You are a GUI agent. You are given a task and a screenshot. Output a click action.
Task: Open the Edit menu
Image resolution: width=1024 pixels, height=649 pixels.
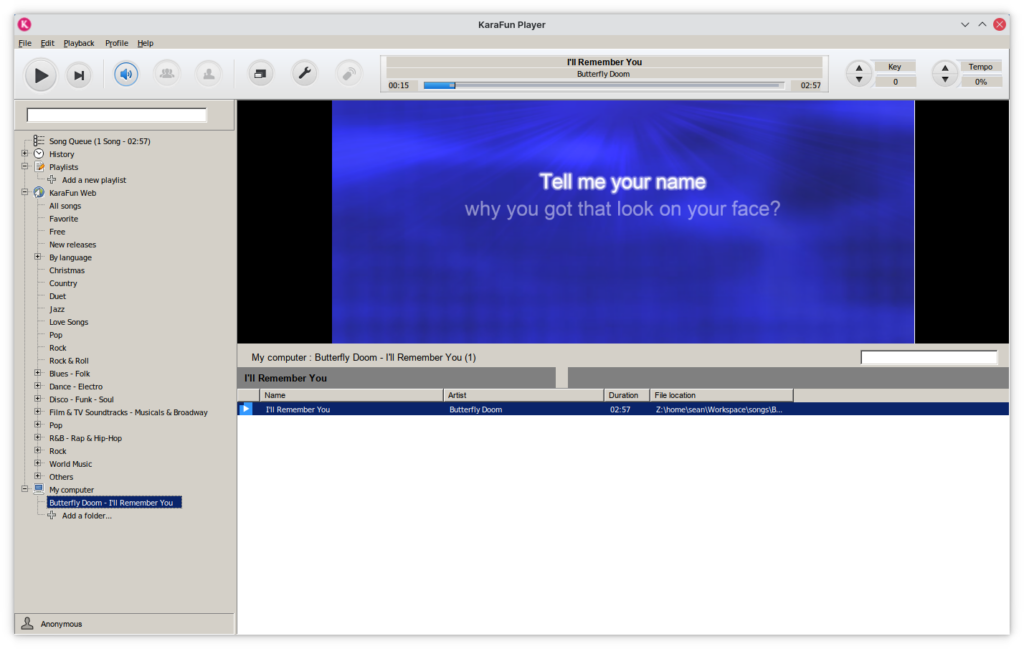[47, 43]
